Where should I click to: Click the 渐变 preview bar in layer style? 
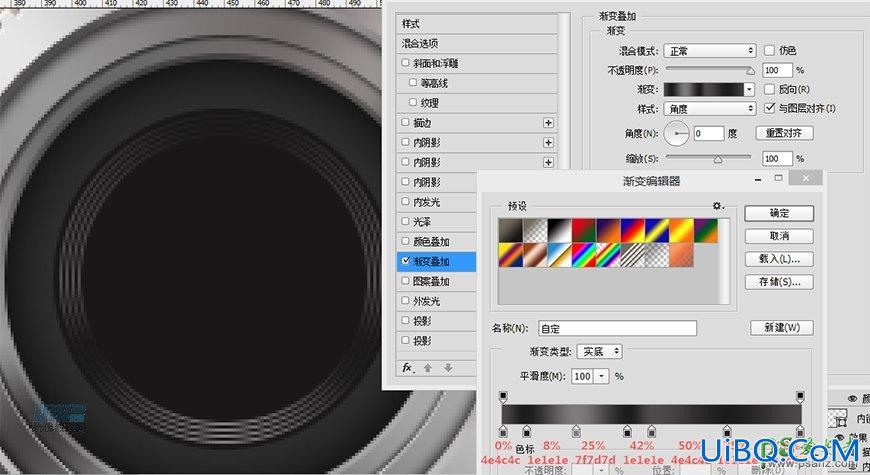coord(704,89)
